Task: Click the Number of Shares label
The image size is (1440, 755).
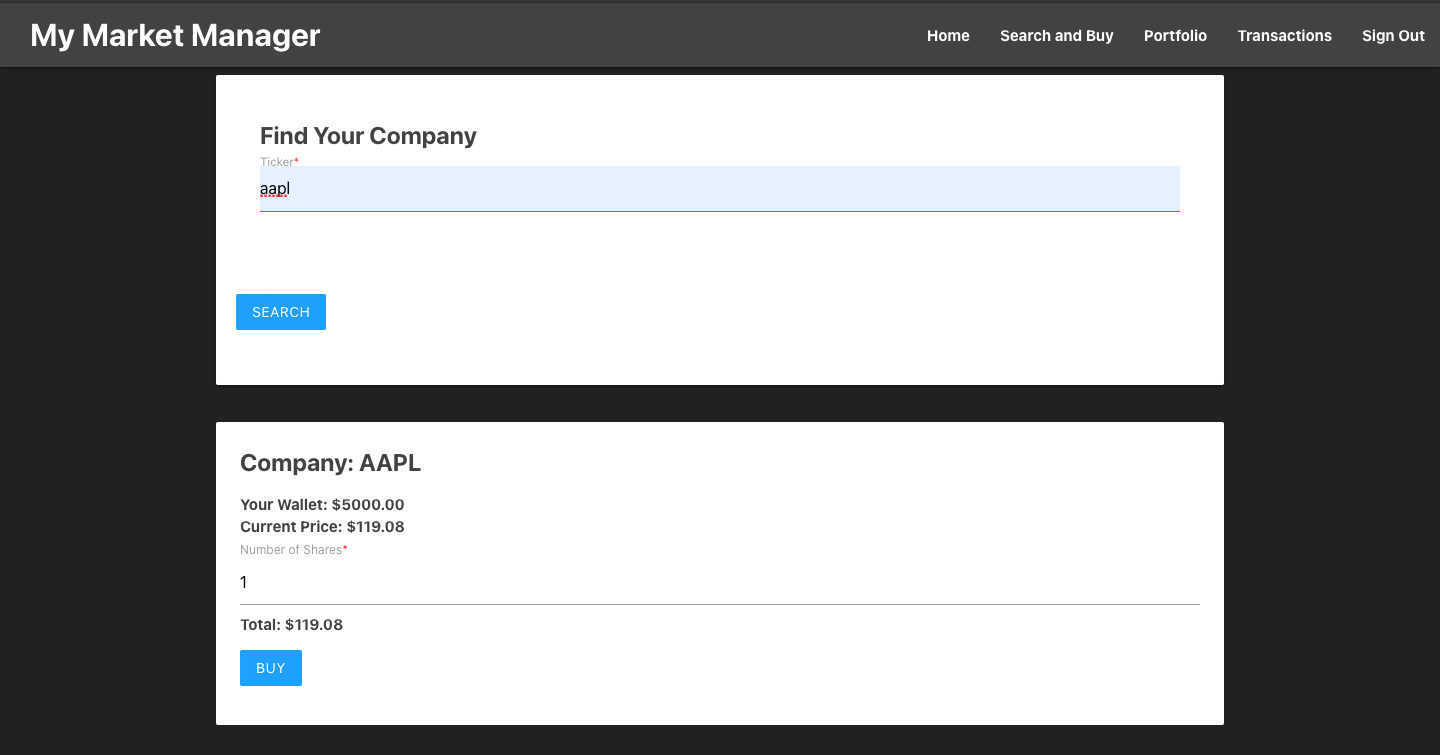Action: tap(290, 550)
